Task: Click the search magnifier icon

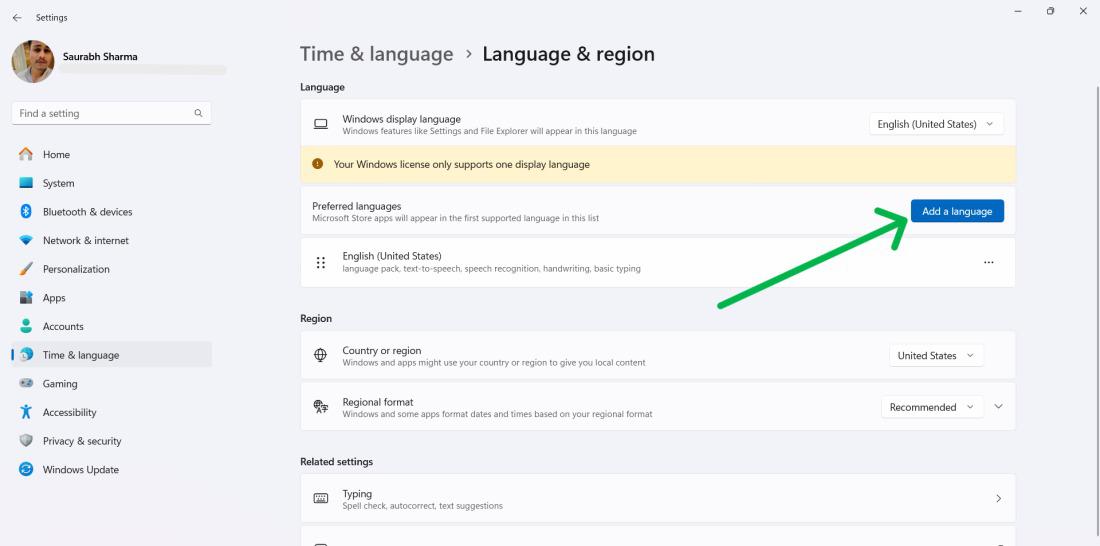Action: click(199, 113)
